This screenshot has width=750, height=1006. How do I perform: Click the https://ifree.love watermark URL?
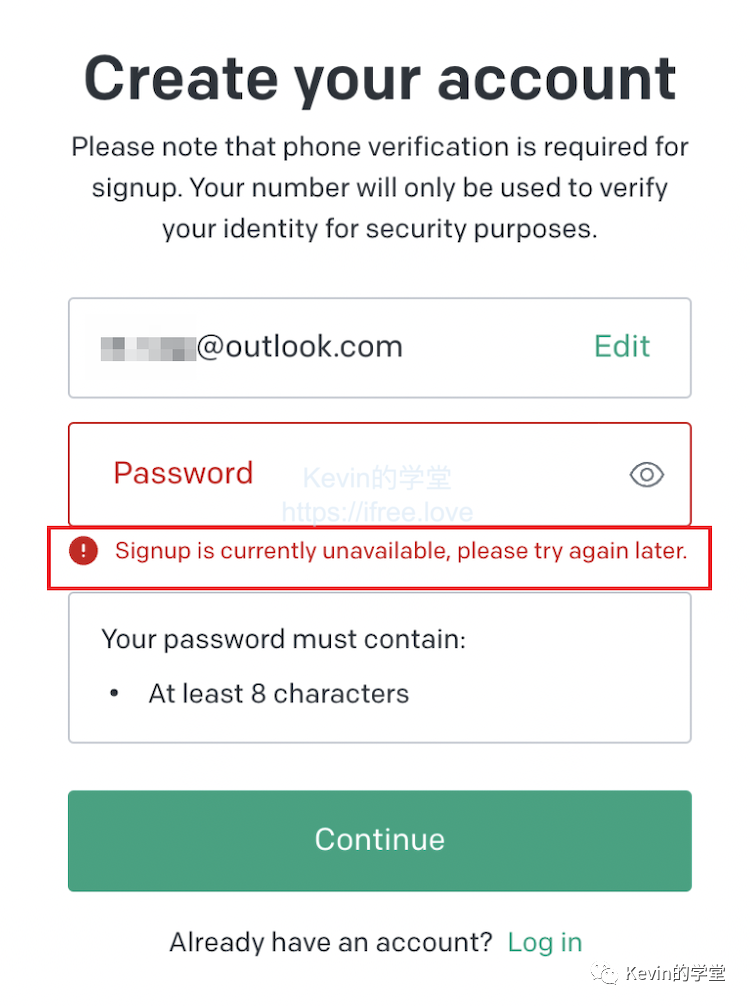click(377, 513)
